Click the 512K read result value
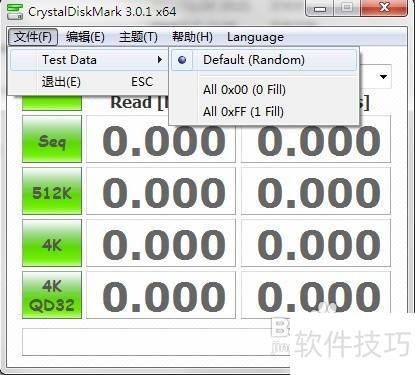This screenshot has width=415, height=375. point(161,191)
